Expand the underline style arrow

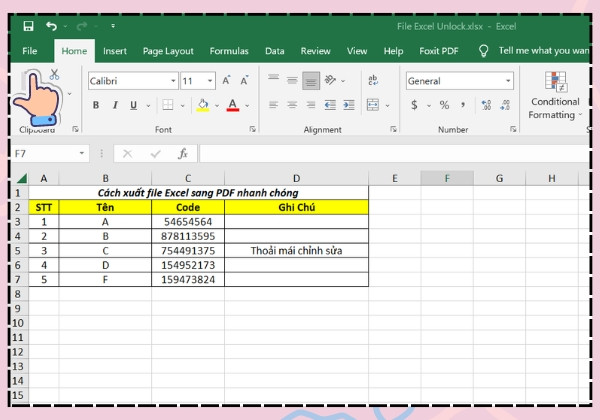(148, 106)
